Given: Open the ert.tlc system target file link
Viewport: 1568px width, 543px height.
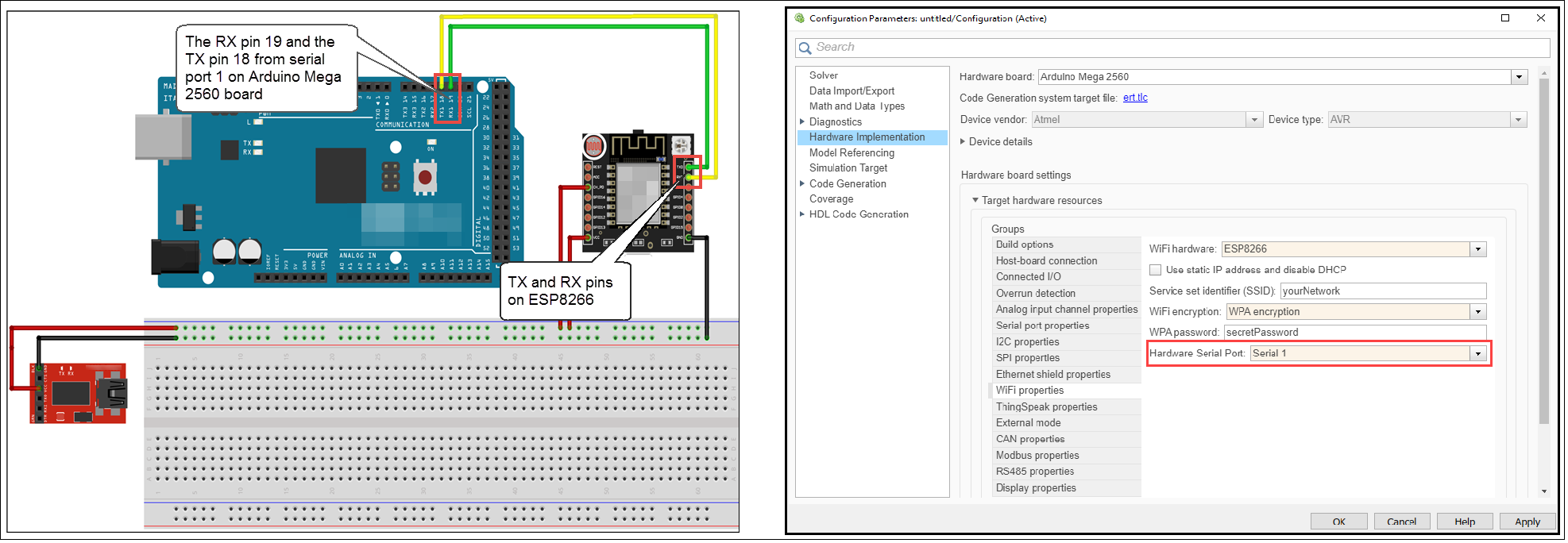Looking at the screenshot, I should click(x=1135, y=98).
